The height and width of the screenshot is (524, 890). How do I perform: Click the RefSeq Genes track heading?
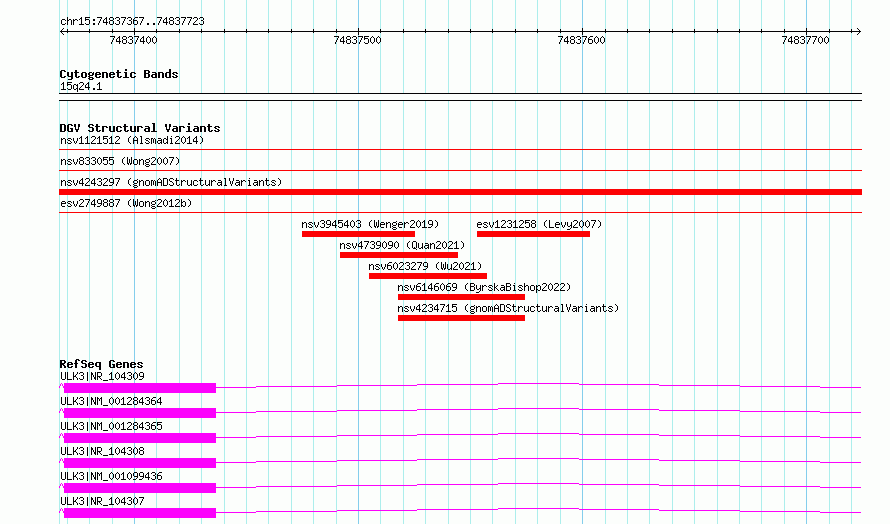click(101, 364)
